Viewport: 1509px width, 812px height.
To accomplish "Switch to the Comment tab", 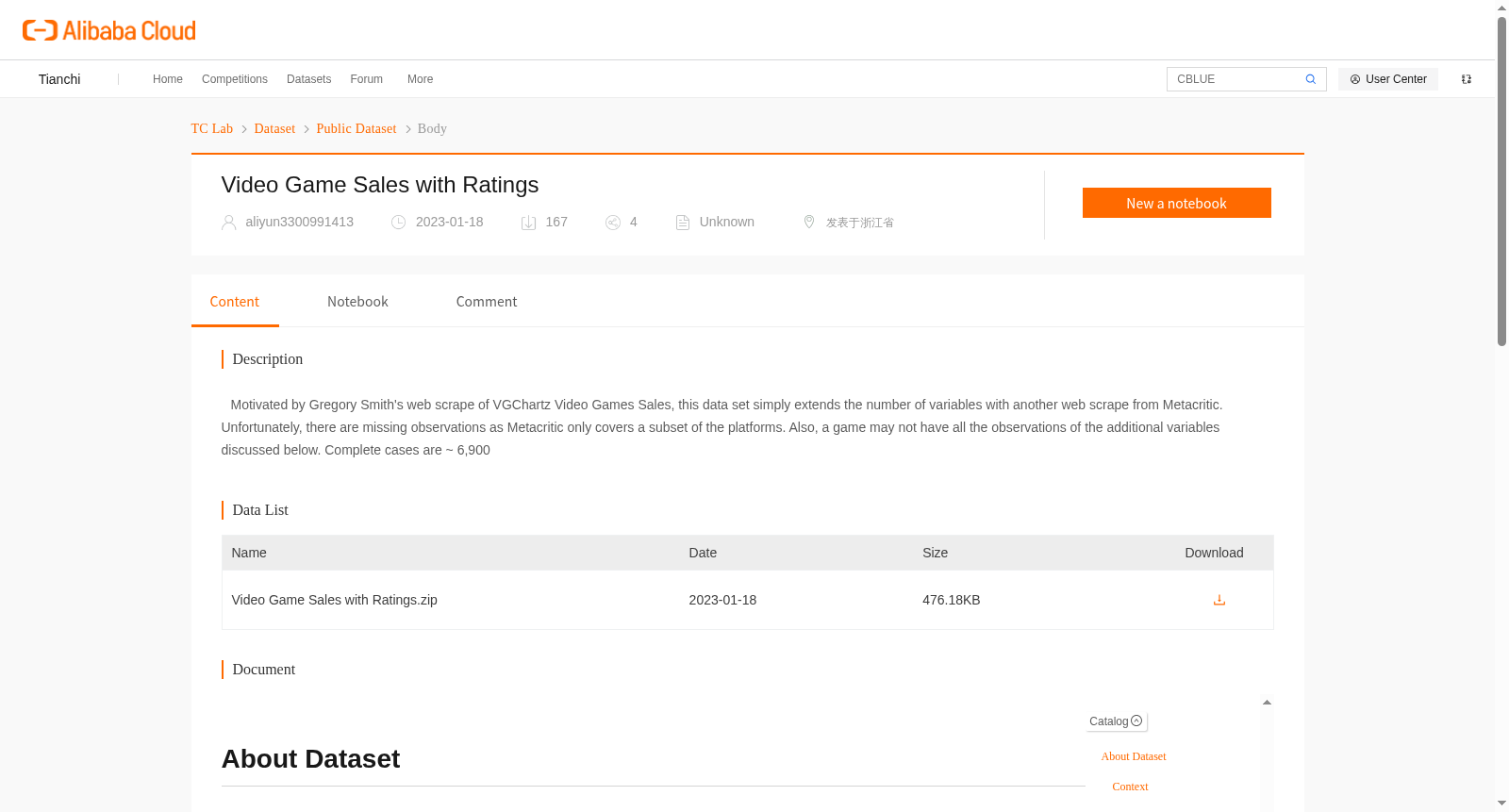I will tap(487, 302).
